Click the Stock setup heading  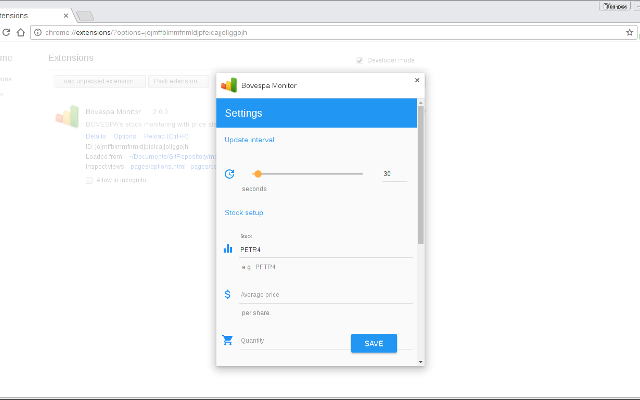point(244,213)
